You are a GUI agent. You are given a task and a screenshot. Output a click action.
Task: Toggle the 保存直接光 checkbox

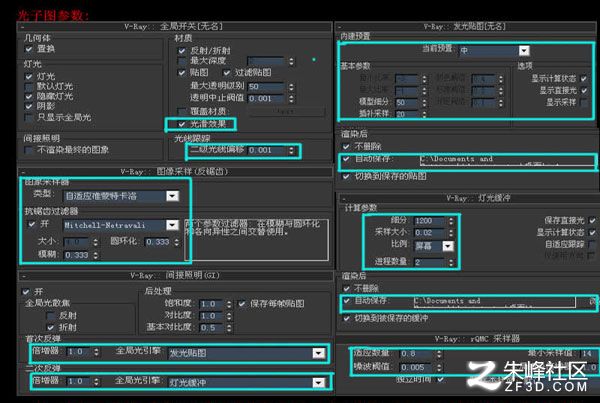coord(592,220)
